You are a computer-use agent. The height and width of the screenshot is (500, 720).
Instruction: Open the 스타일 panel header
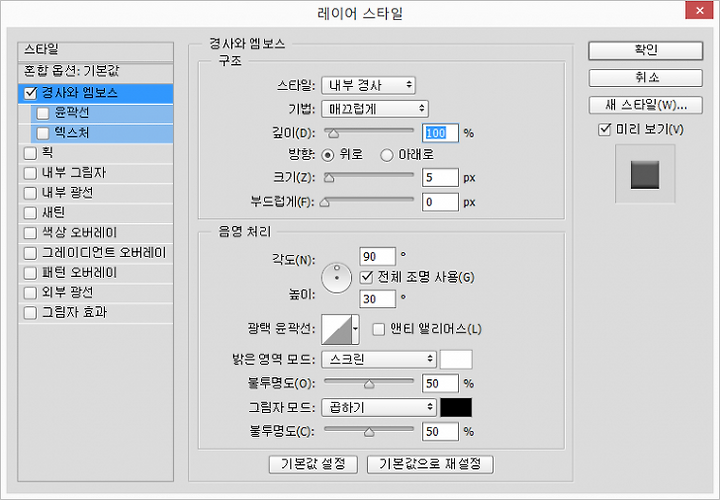tap(96, 51)
